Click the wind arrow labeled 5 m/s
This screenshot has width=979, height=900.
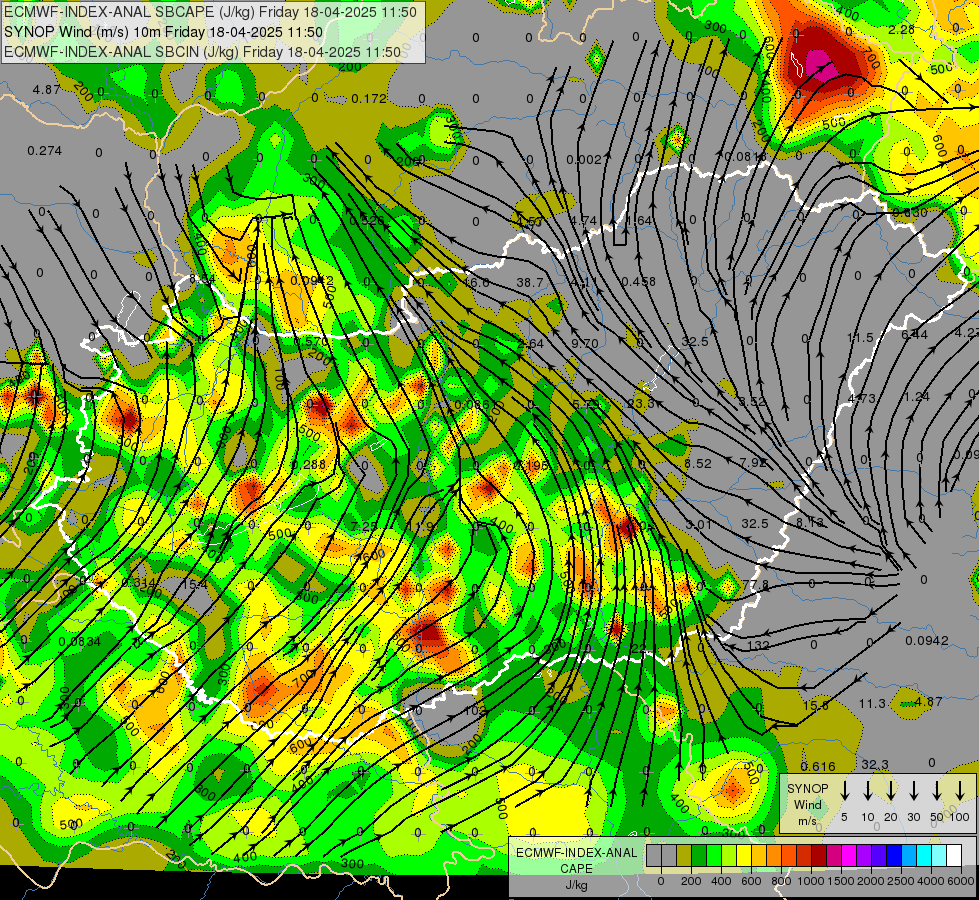(844, 791)
